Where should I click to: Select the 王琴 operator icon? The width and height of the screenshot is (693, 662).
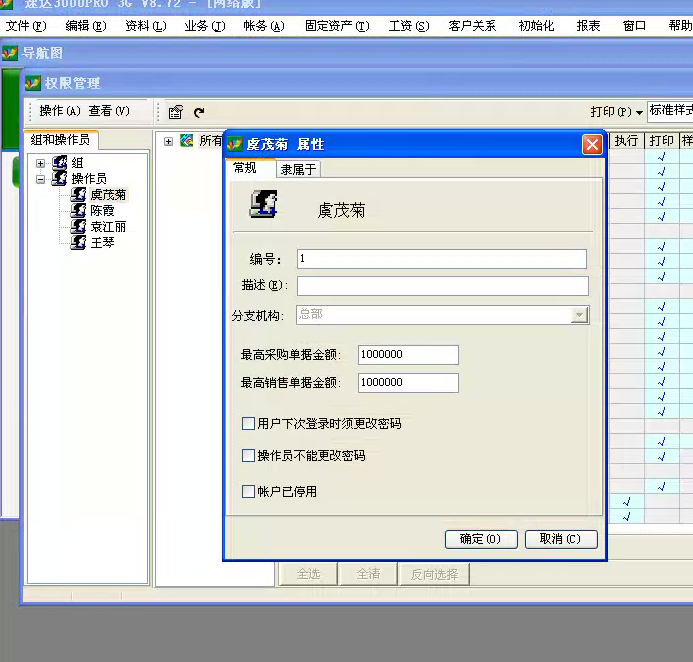coord(79,242)
